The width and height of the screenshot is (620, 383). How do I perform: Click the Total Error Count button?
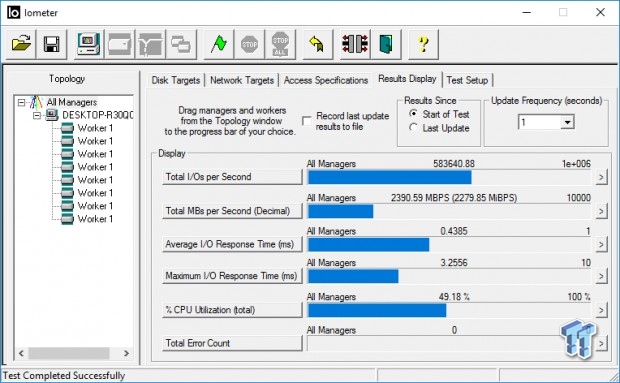[x=232, y=343]
